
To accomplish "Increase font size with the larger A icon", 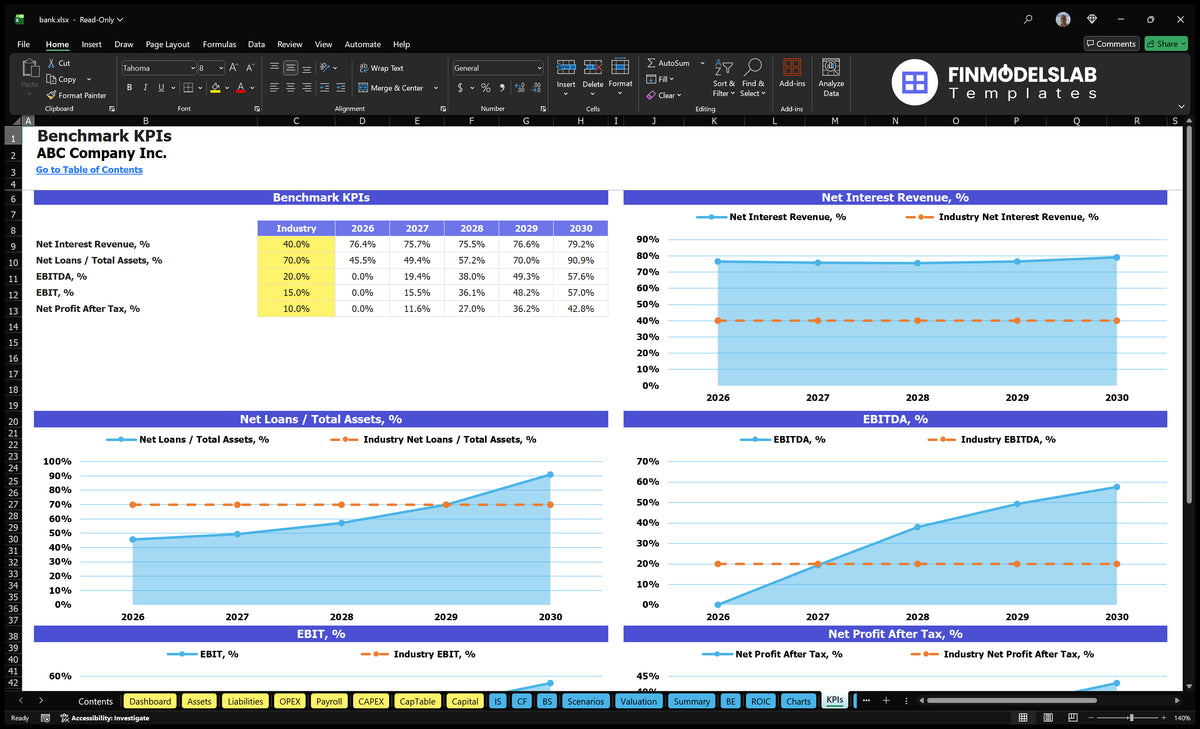I will pyautogui.click(x=234, y=68).
